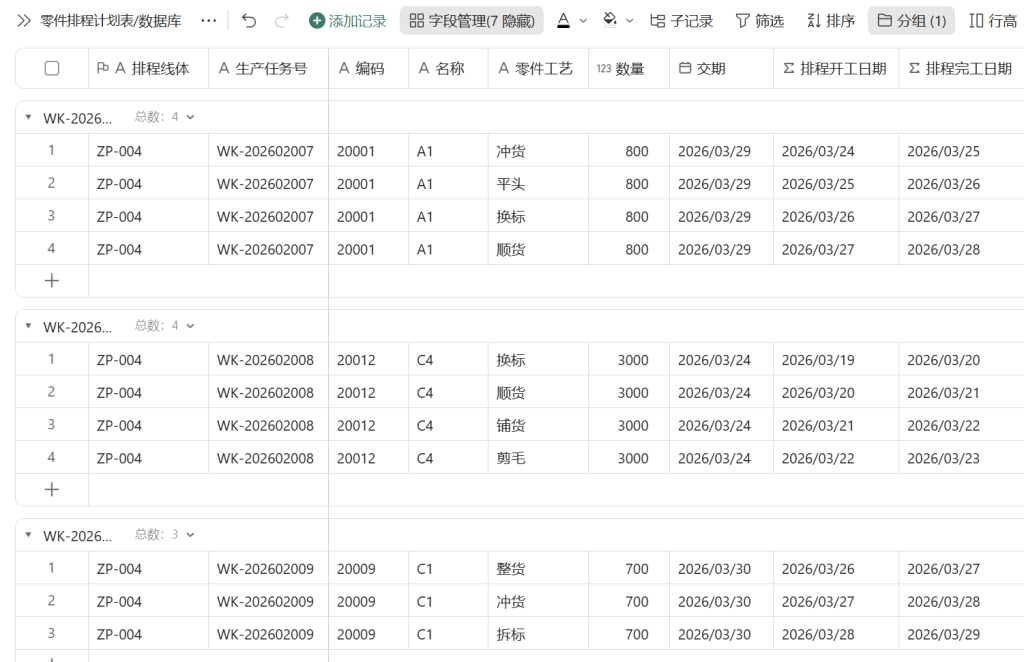The image size is (1024, 662).
Task: Open the 排序 sort option
Action: (831, 21)
